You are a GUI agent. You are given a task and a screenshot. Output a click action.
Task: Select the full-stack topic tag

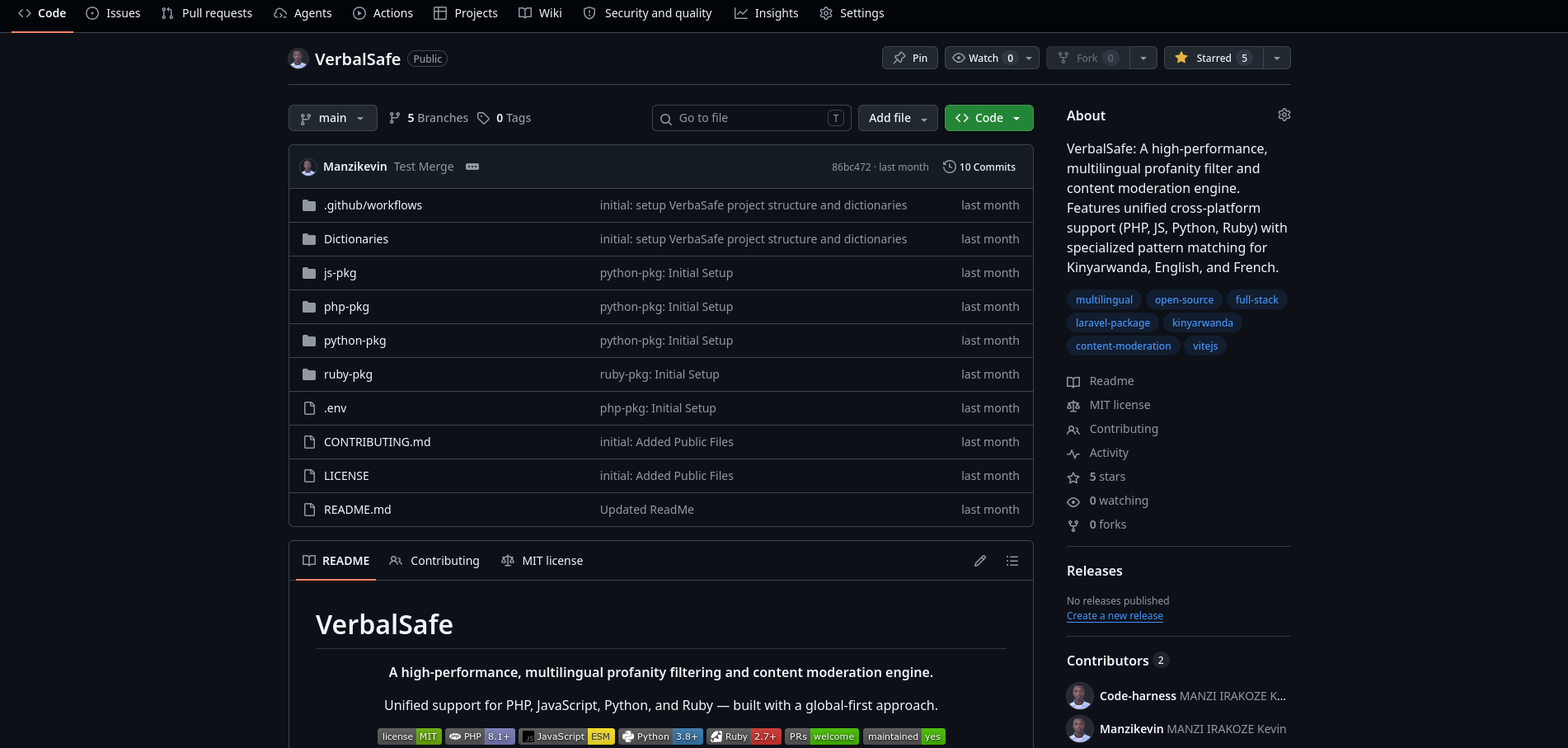(x=1256, y=299)
